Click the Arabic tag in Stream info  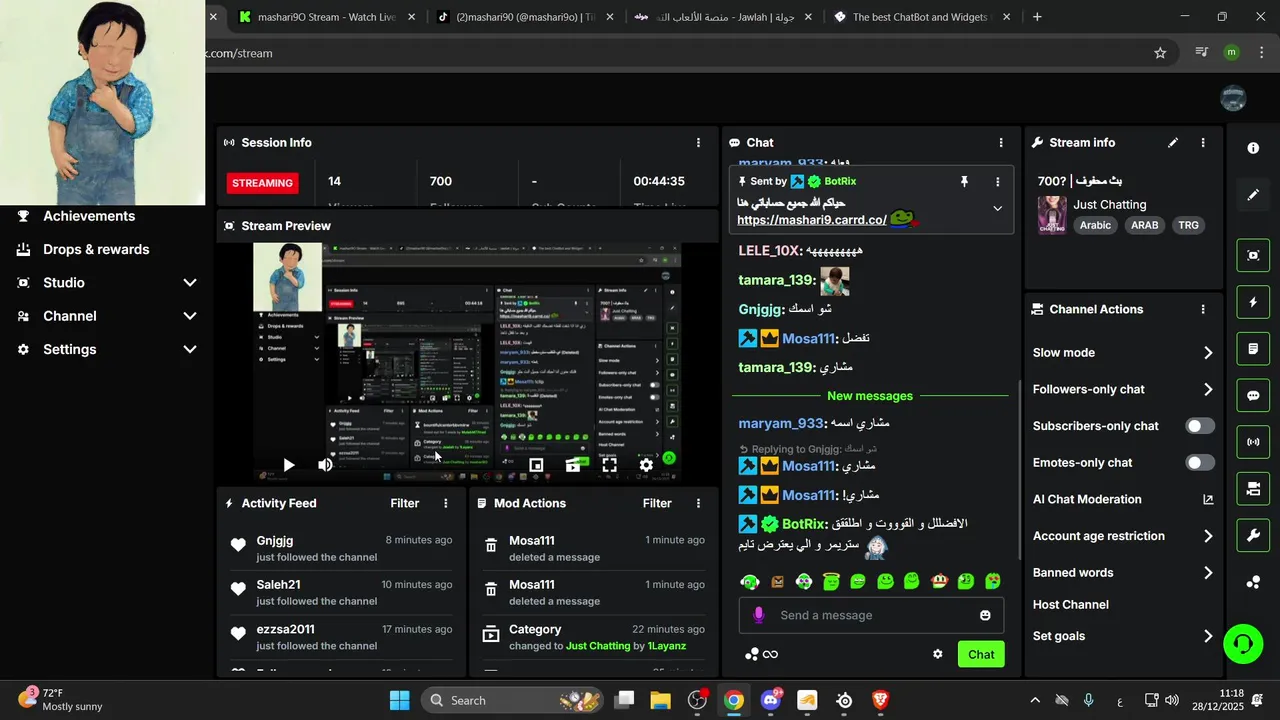(1095, 225)
